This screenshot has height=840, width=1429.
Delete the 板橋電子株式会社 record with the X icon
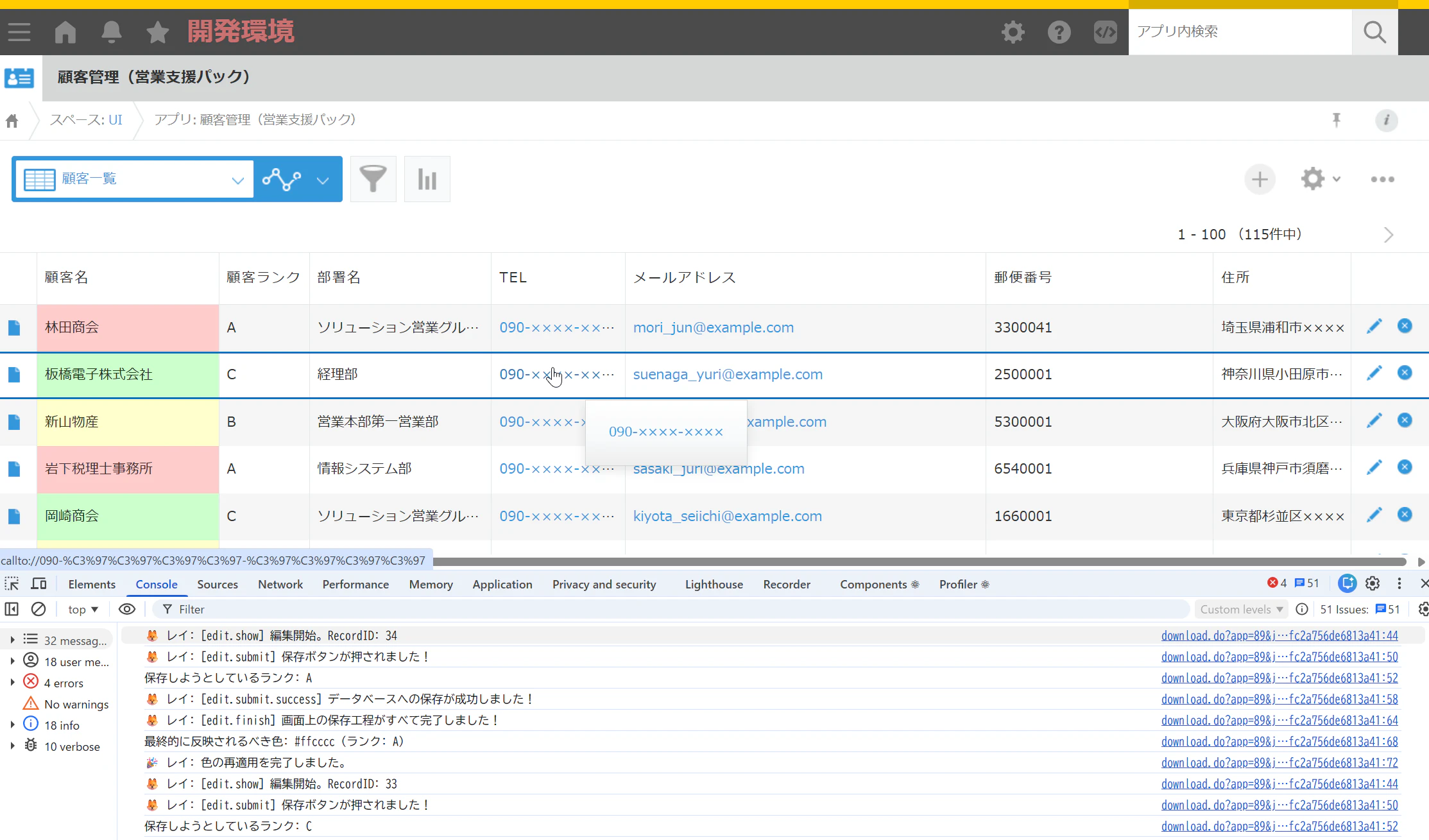1405,373
